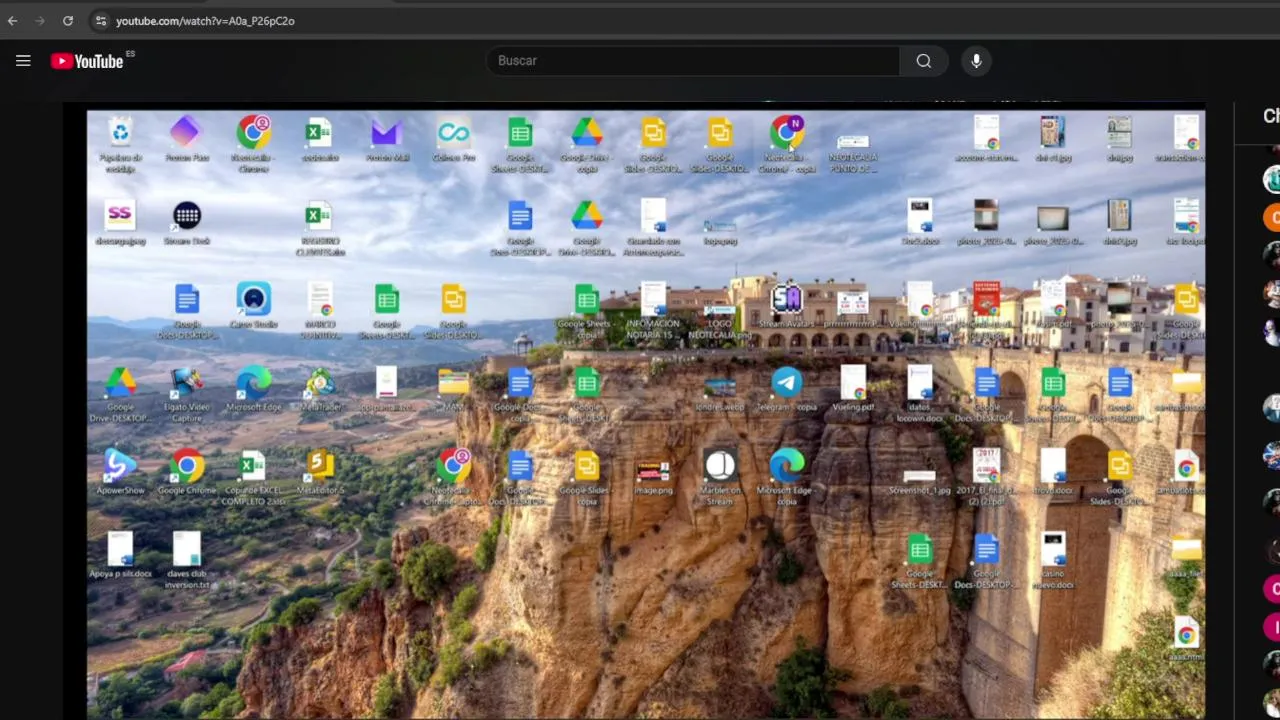This screenshot has height=720, width=1280.
Task: Launch MetaEditor 5 shortcut
Action: click(320, 472)
